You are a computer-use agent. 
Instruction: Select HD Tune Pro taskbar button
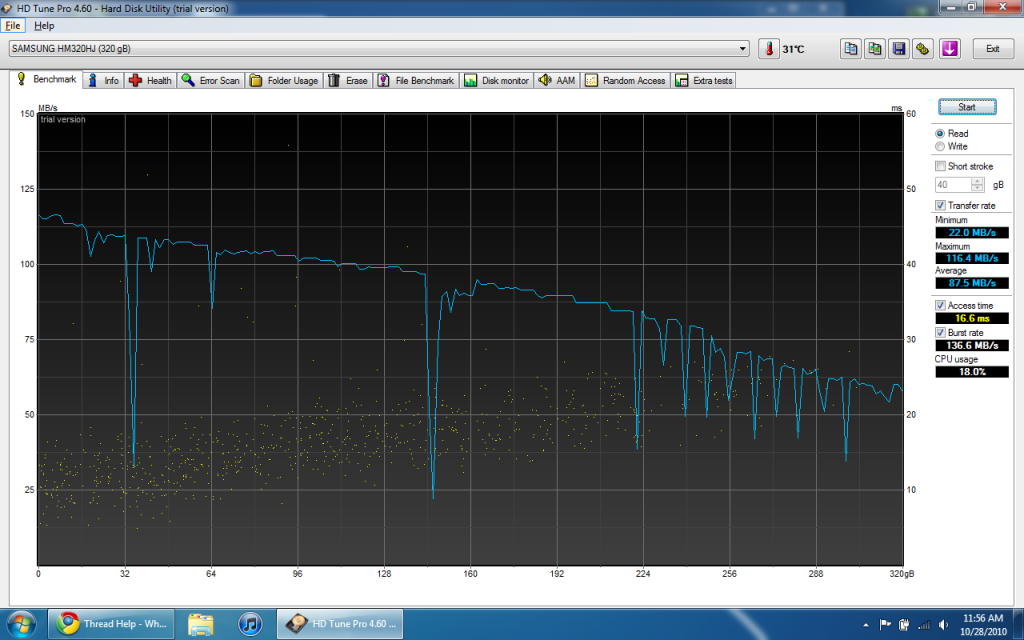(340, 624)
